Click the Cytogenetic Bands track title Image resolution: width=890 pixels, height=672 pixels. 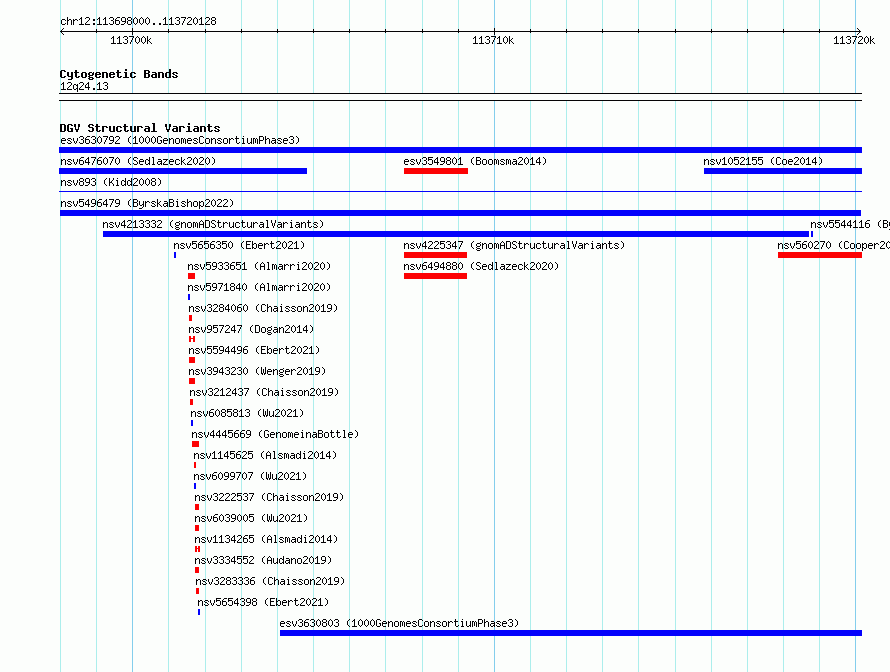point(119,74)
